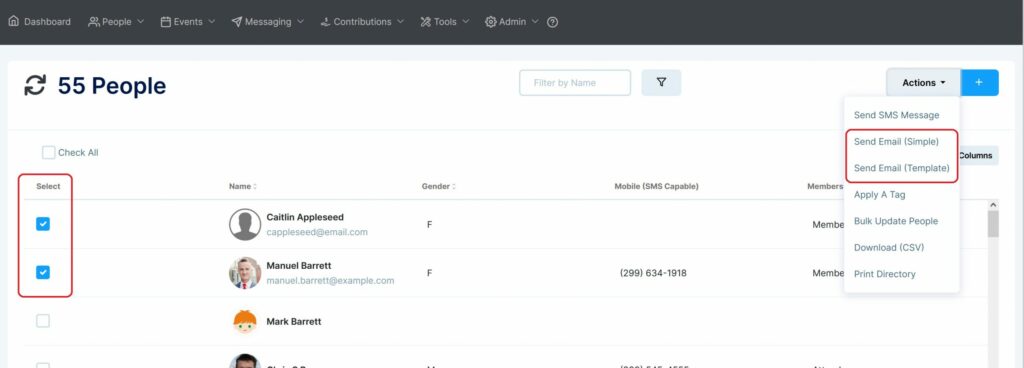Tick the Check All checkbox
Screen dimensions: 1024x368
tap(48, 153)
